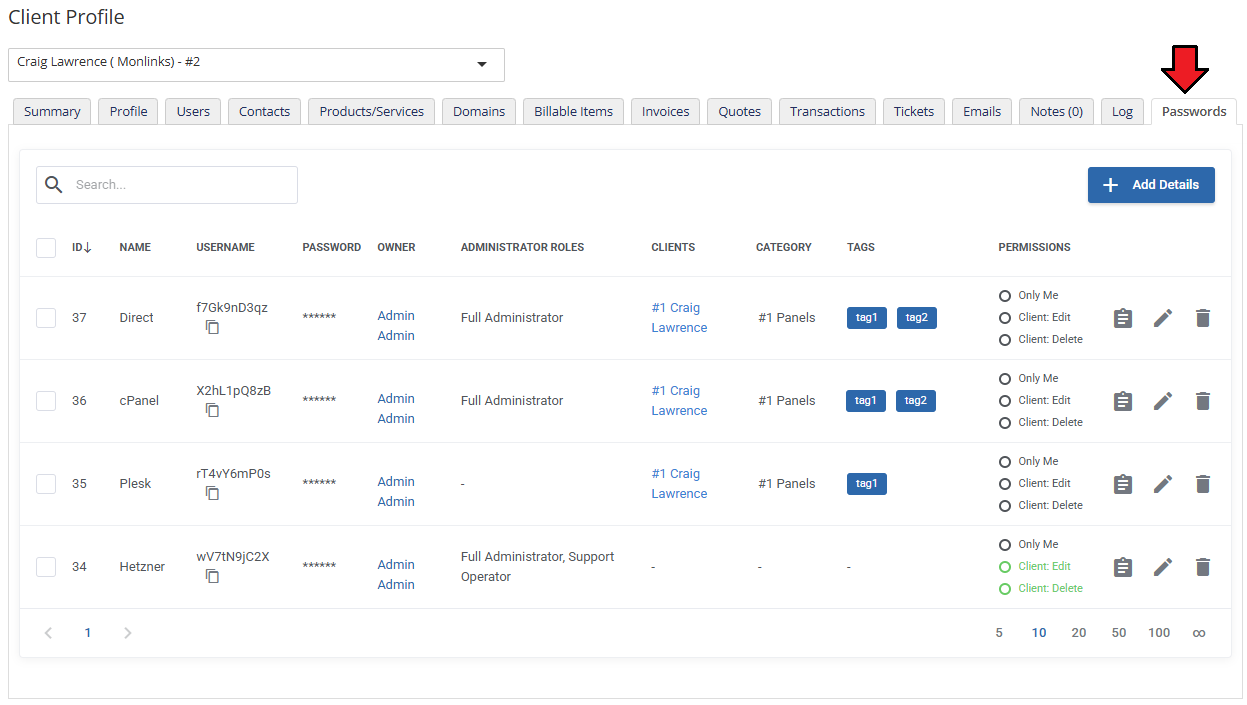
Task: Show unlimited entries with infinity symbol
Action: coord(1199,633)
